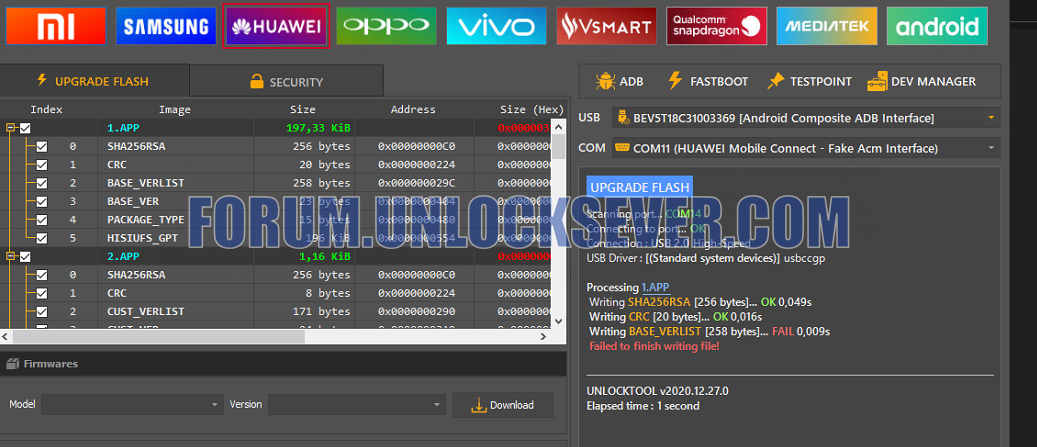Uncheck the CRC 8 bytes row checkbox
Viewport: 1037px width, 447px height.
42,293
